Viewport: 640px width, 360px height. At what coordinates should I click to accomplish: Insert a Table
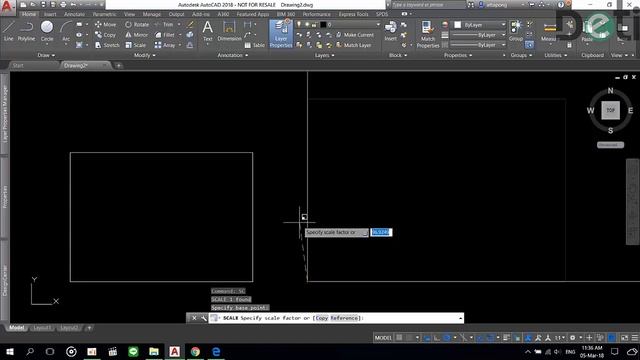coord(255,45)
